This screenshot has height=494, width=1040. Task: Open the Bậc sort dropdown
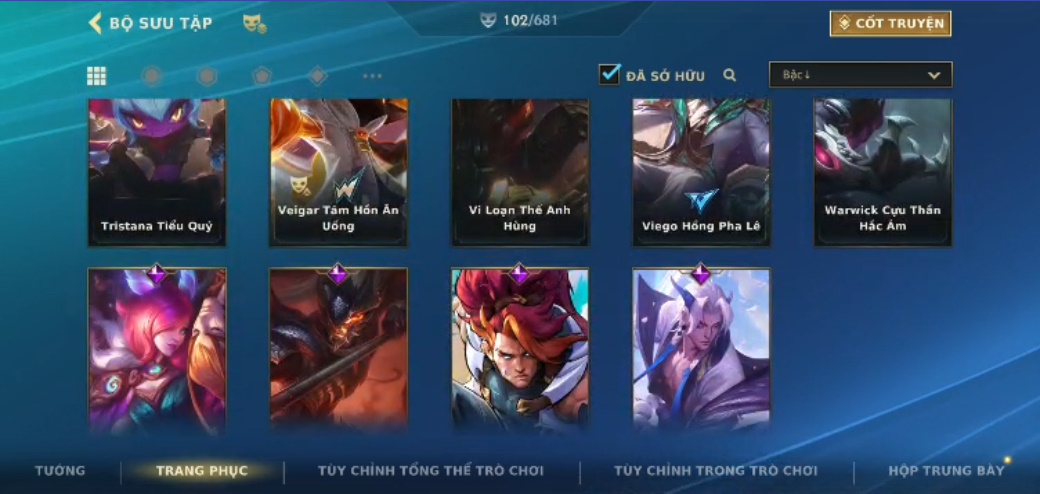click(x=860, y=75)
